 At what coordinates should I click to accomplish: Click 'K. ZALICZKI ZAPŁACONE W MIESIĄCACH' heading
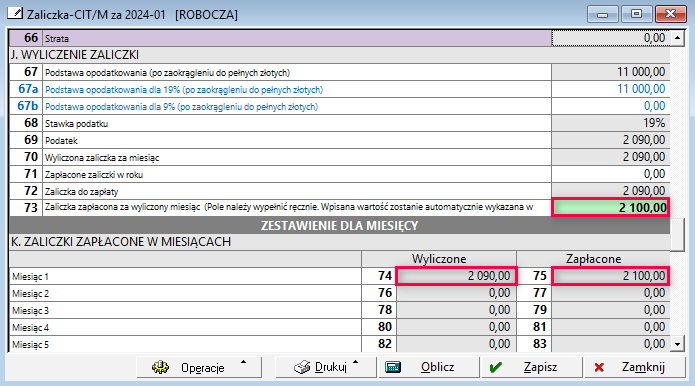121,242
